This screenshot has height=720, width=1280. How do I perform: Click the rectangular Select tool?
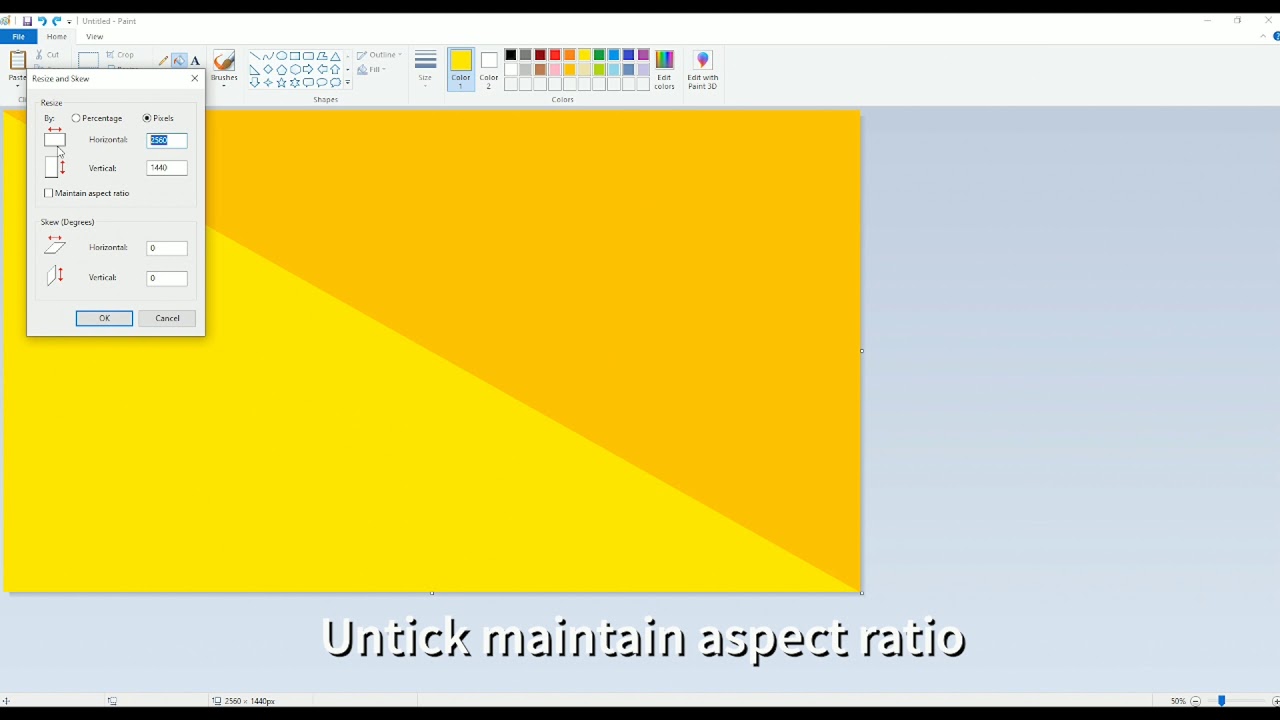88,60
